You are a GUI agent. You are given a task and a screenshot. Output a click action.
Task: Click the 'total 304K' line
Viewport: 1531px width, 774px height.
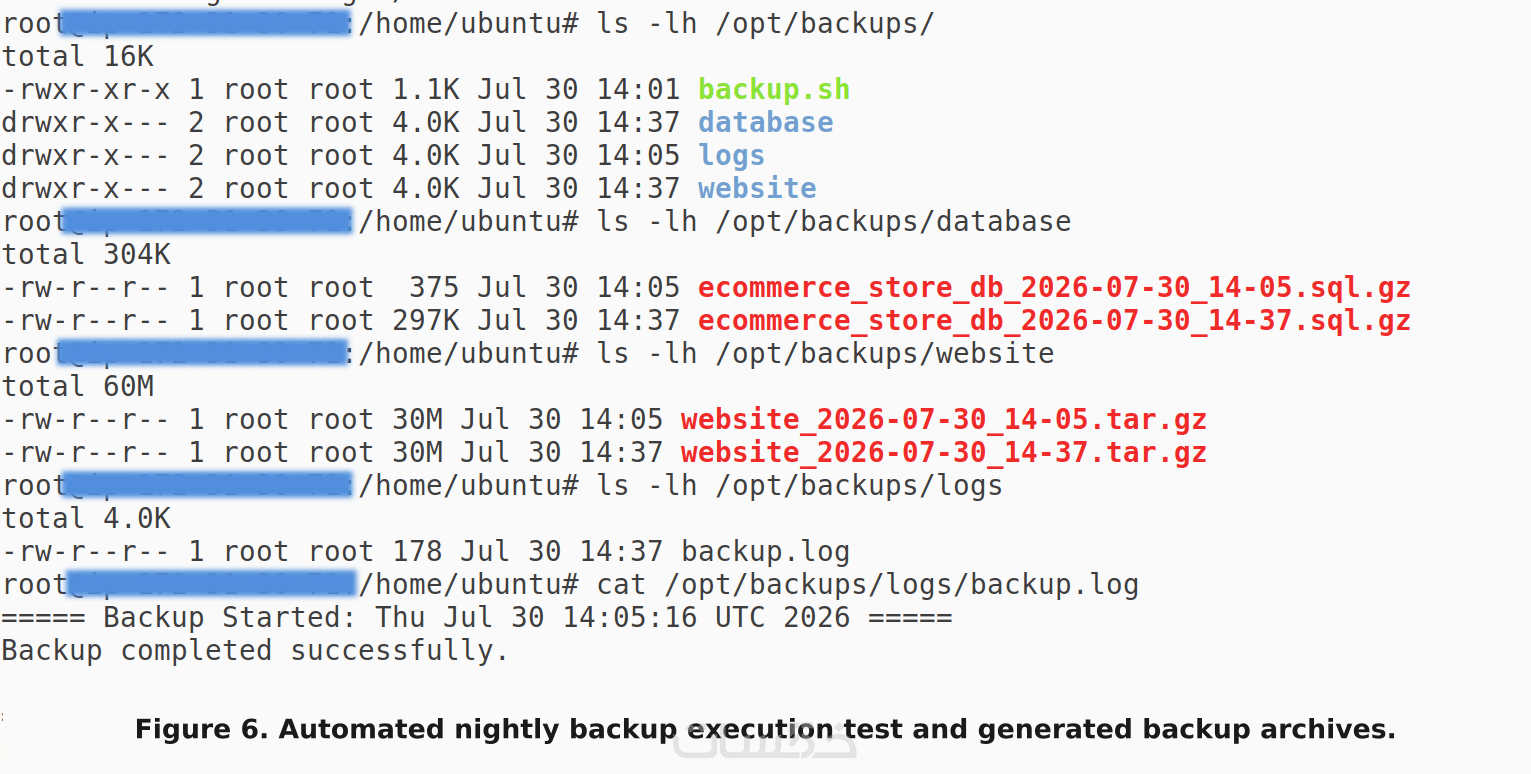coord(86,255)
